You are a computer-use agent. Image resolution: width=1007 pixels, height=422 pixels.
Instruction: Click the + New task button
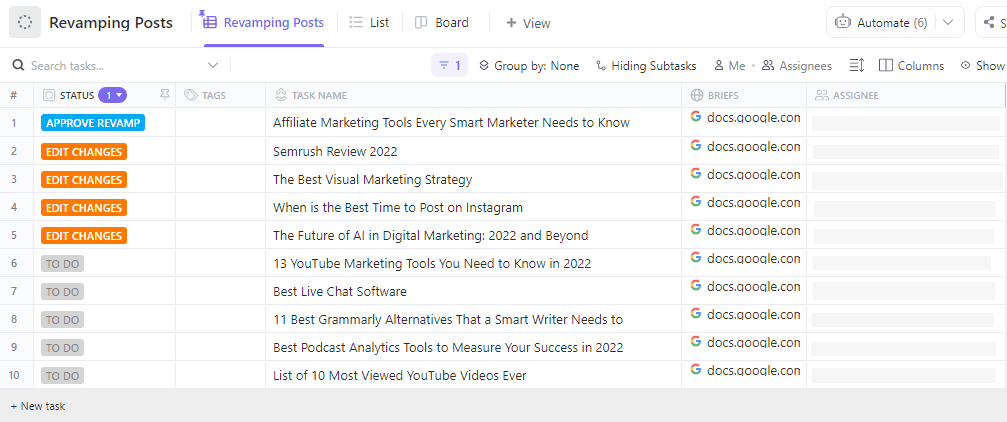click(38, 406)
